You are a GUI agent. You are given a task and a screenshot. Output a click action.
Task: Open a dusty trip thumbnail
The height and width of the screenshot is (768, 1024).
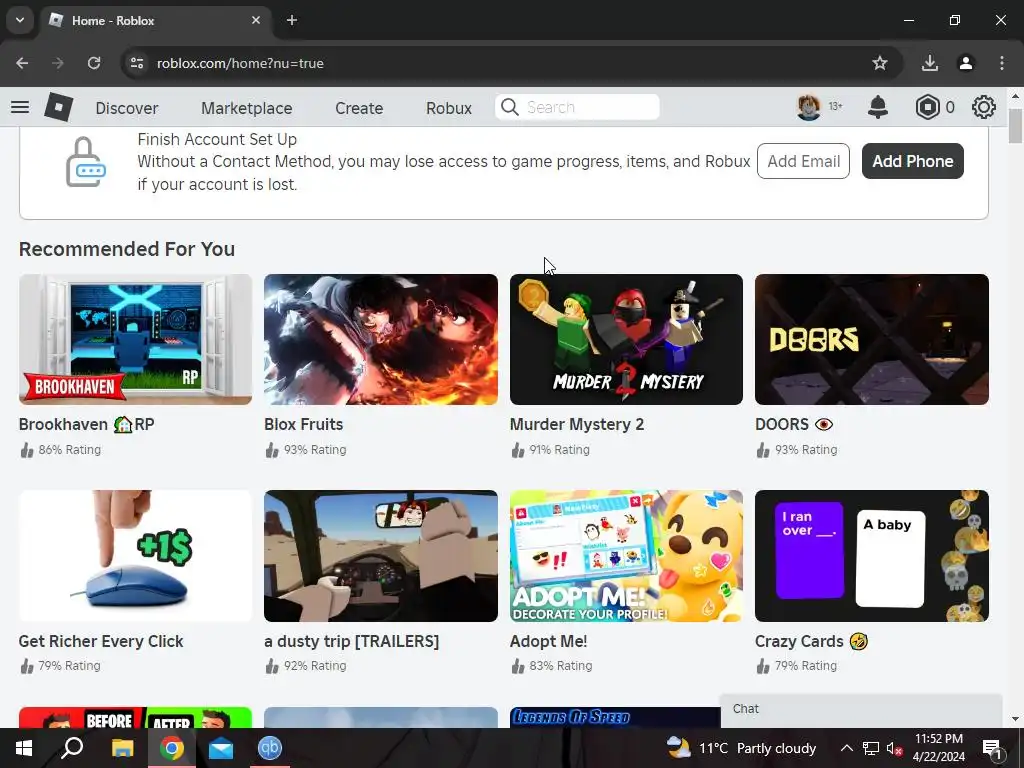click(381, 556)
